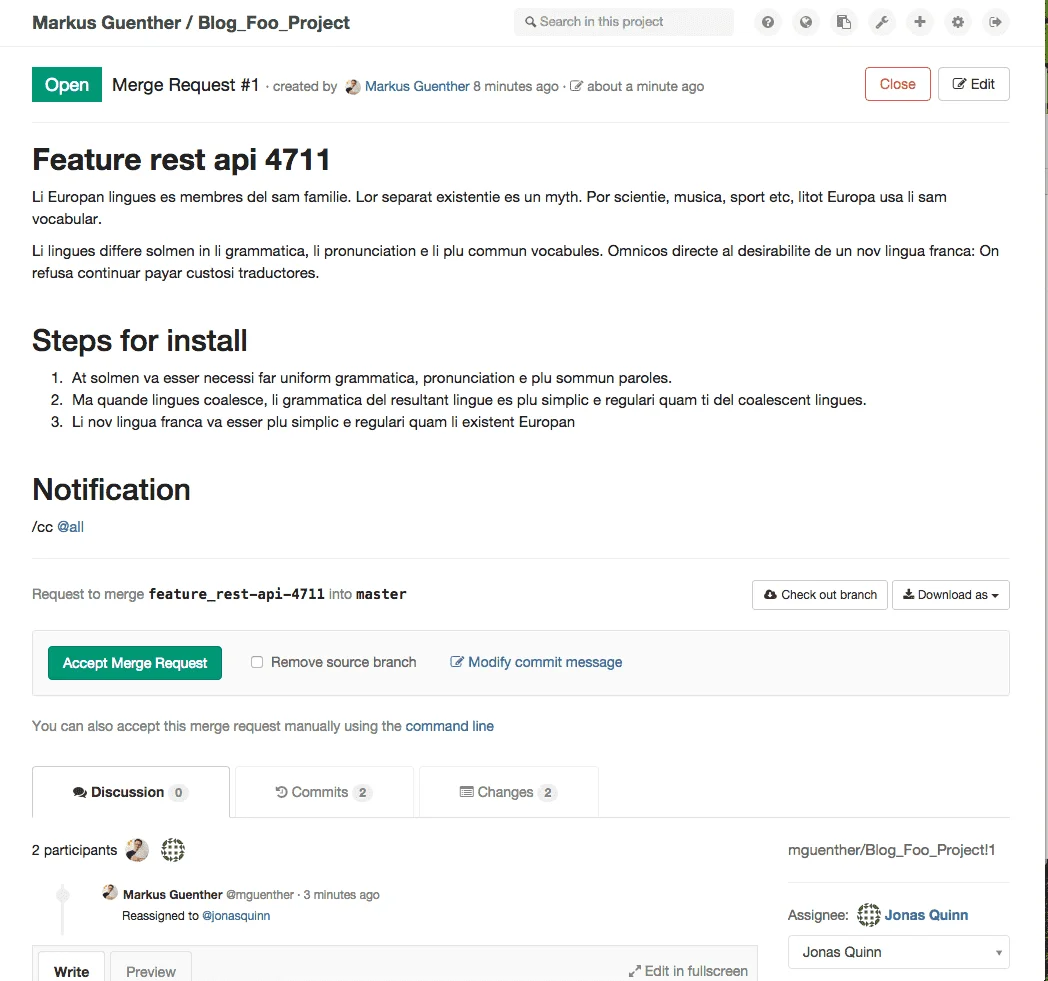Click the red Close button
The image size is (1048, 981).
pos(898,84)
